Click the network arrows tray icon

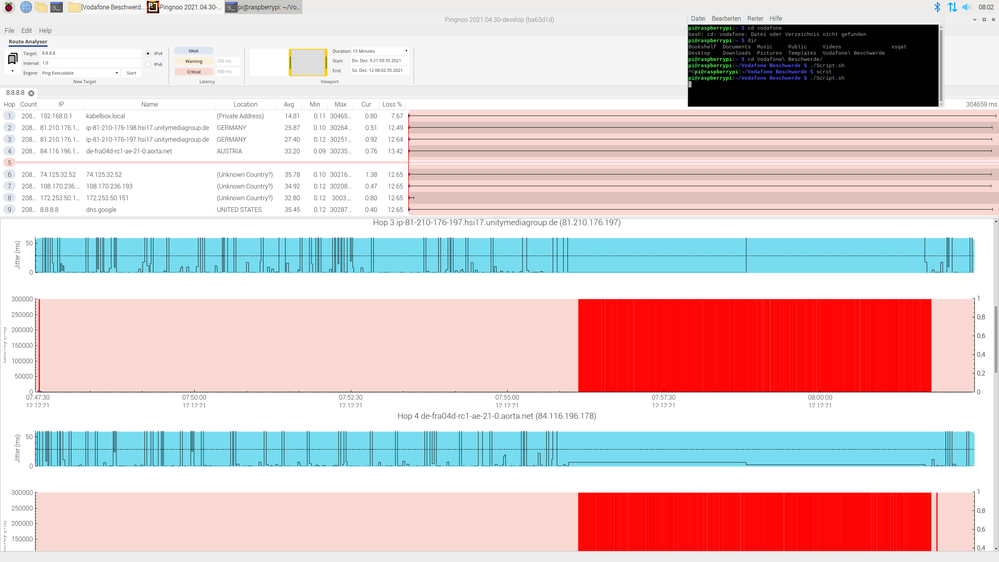[952, 7]
